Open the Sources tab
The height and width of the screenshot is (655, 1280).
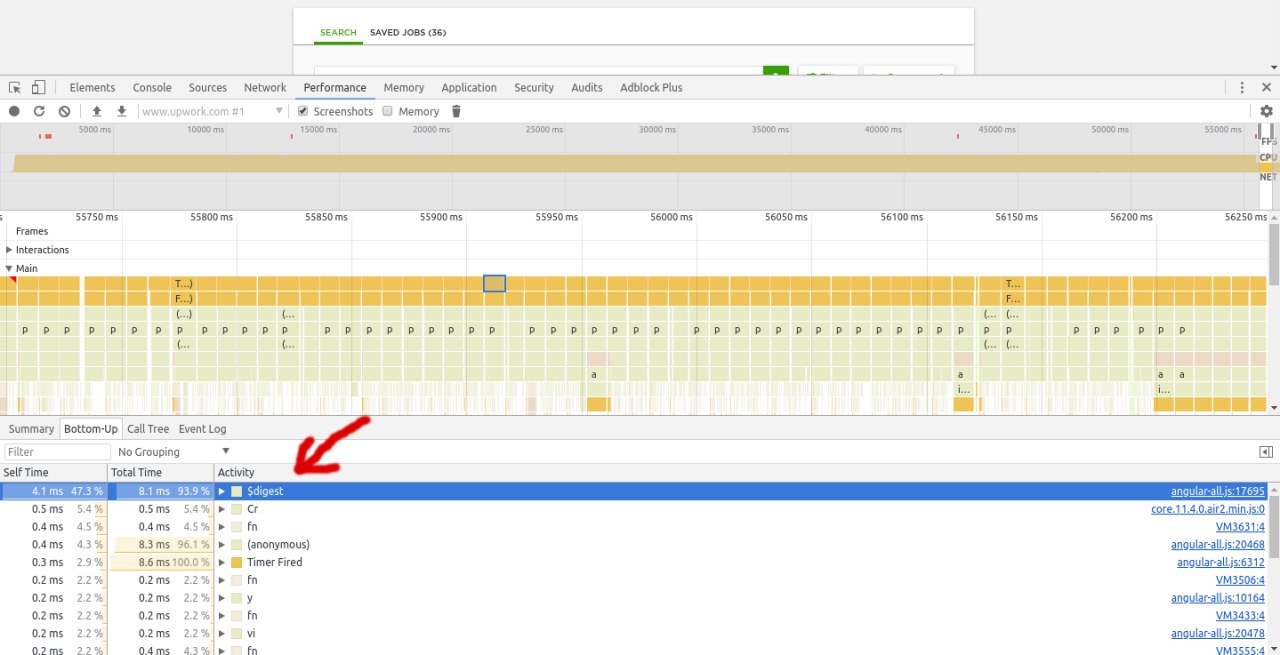click(207, 88)
